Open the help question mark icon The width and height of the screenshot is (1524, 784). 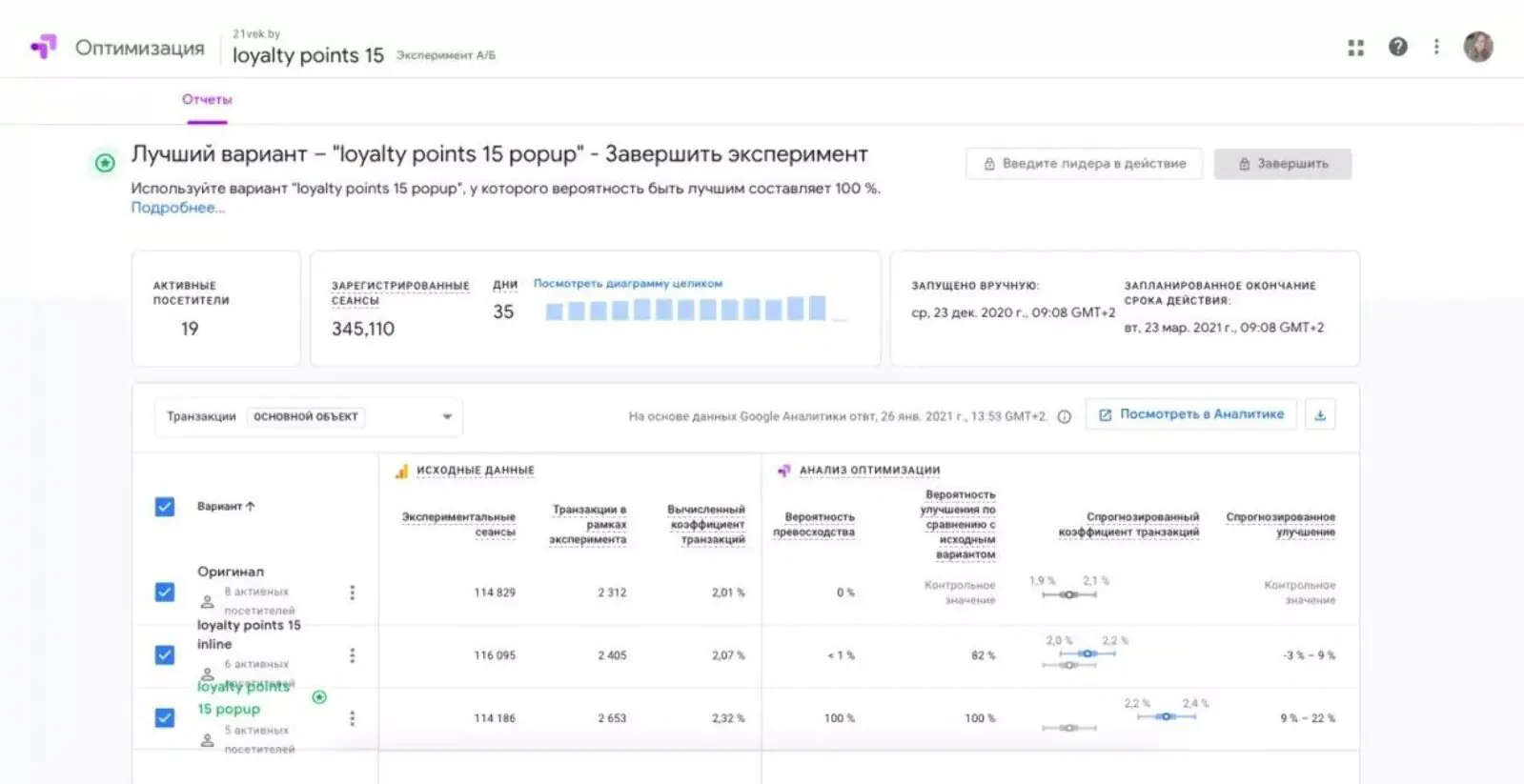1397,47
